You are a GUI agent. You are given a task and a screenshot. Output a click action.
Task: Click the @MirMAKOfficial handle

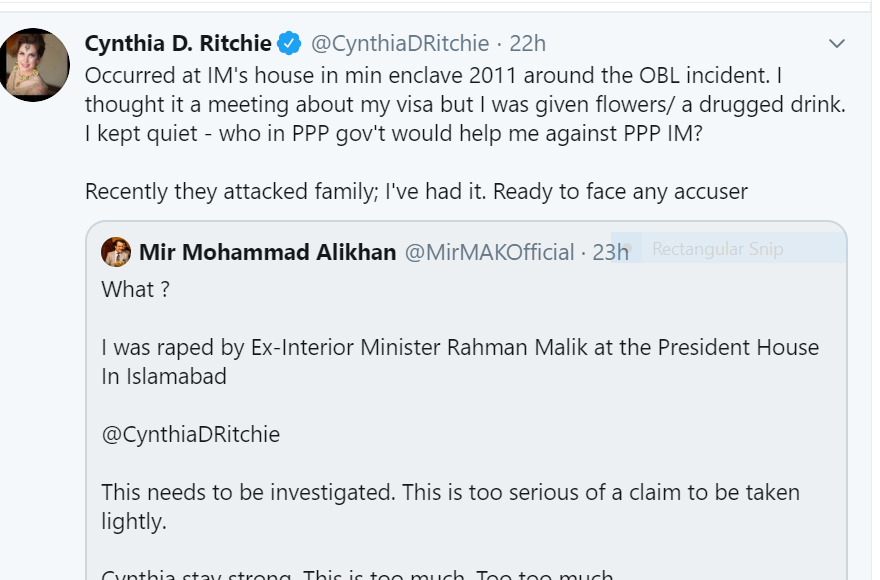tap(489, 252)
